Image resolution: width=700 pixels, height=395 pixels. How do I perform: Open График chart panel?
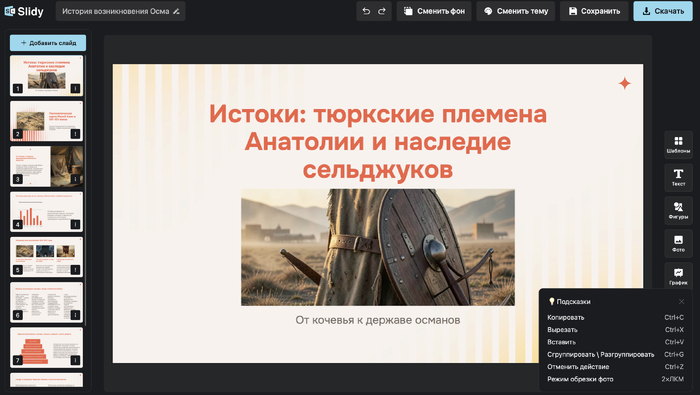pos(678,276)
